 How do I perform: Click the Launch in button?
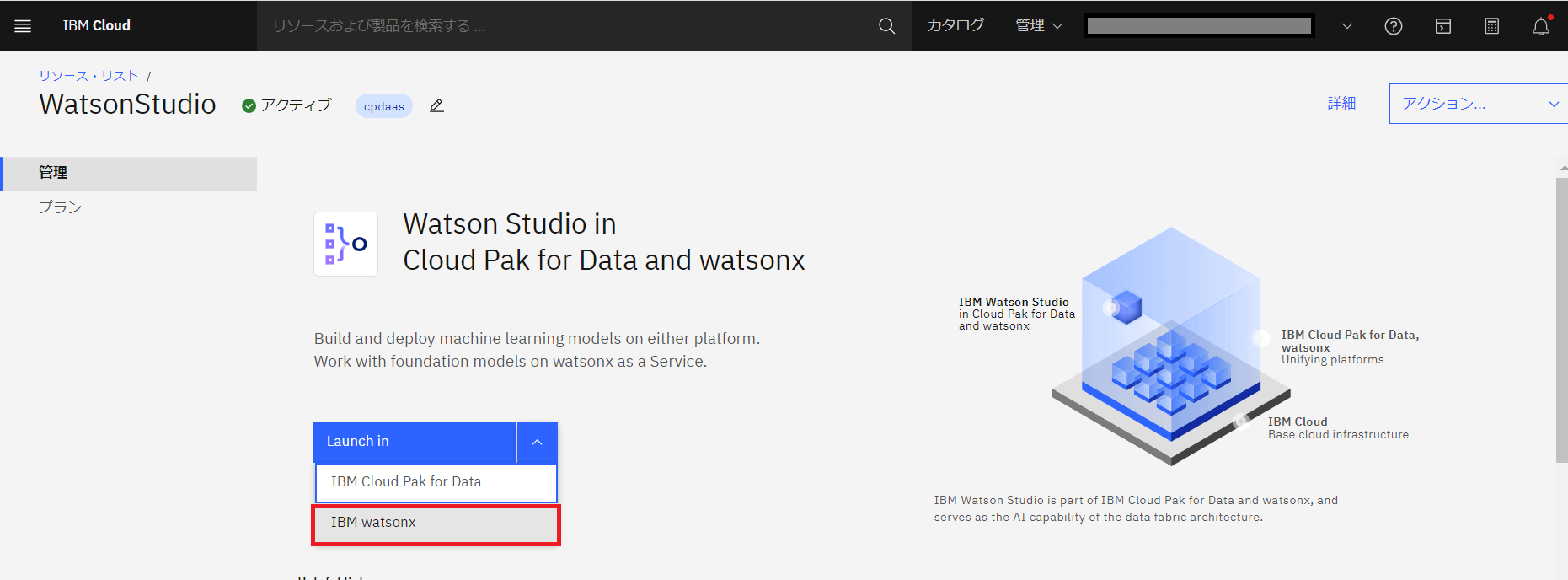point(415,442)
